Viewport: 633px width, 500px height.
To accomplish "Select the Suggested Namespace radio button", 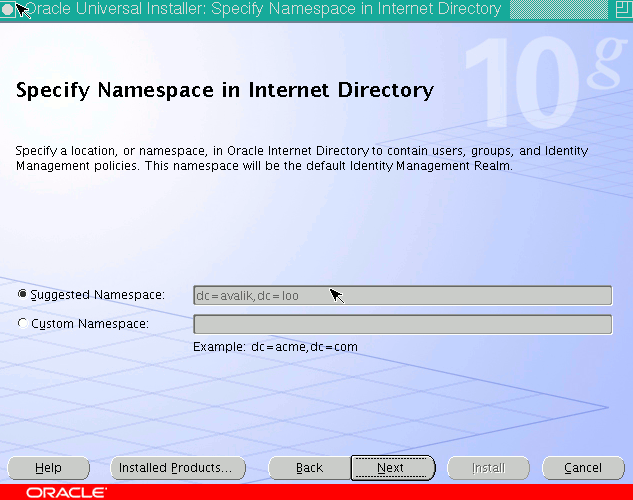I will point(23,294).
